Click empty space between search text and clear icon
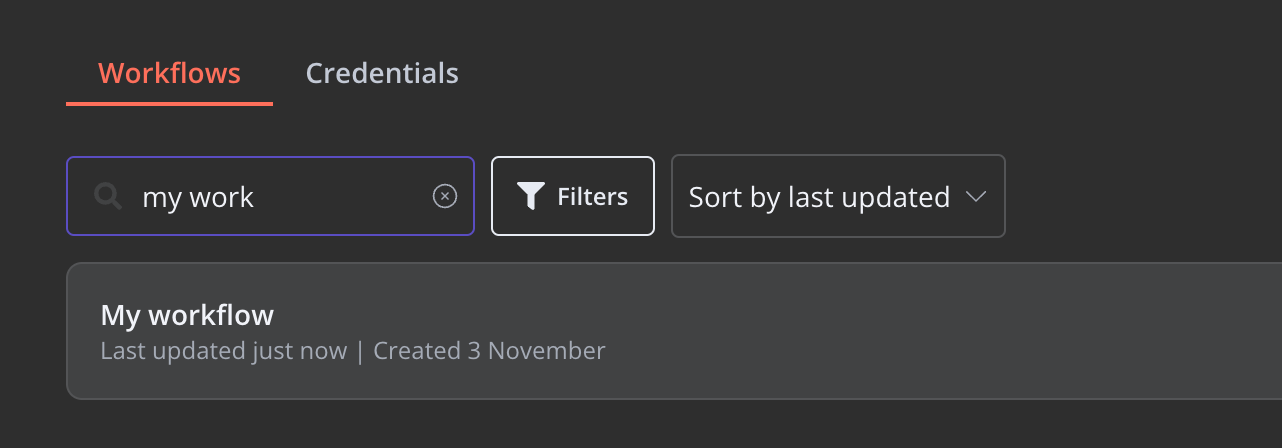 [342, 196]
